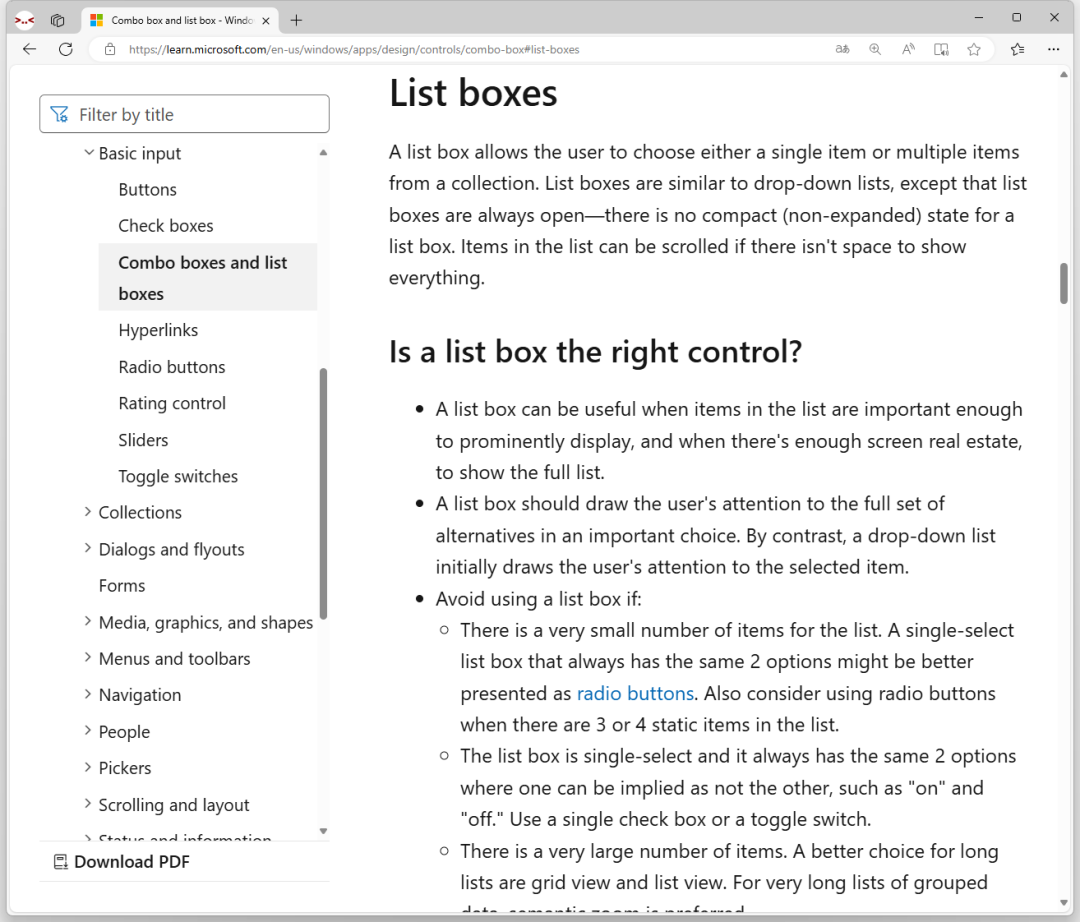
Task: Add this page to favorites star
Action: 973,49
